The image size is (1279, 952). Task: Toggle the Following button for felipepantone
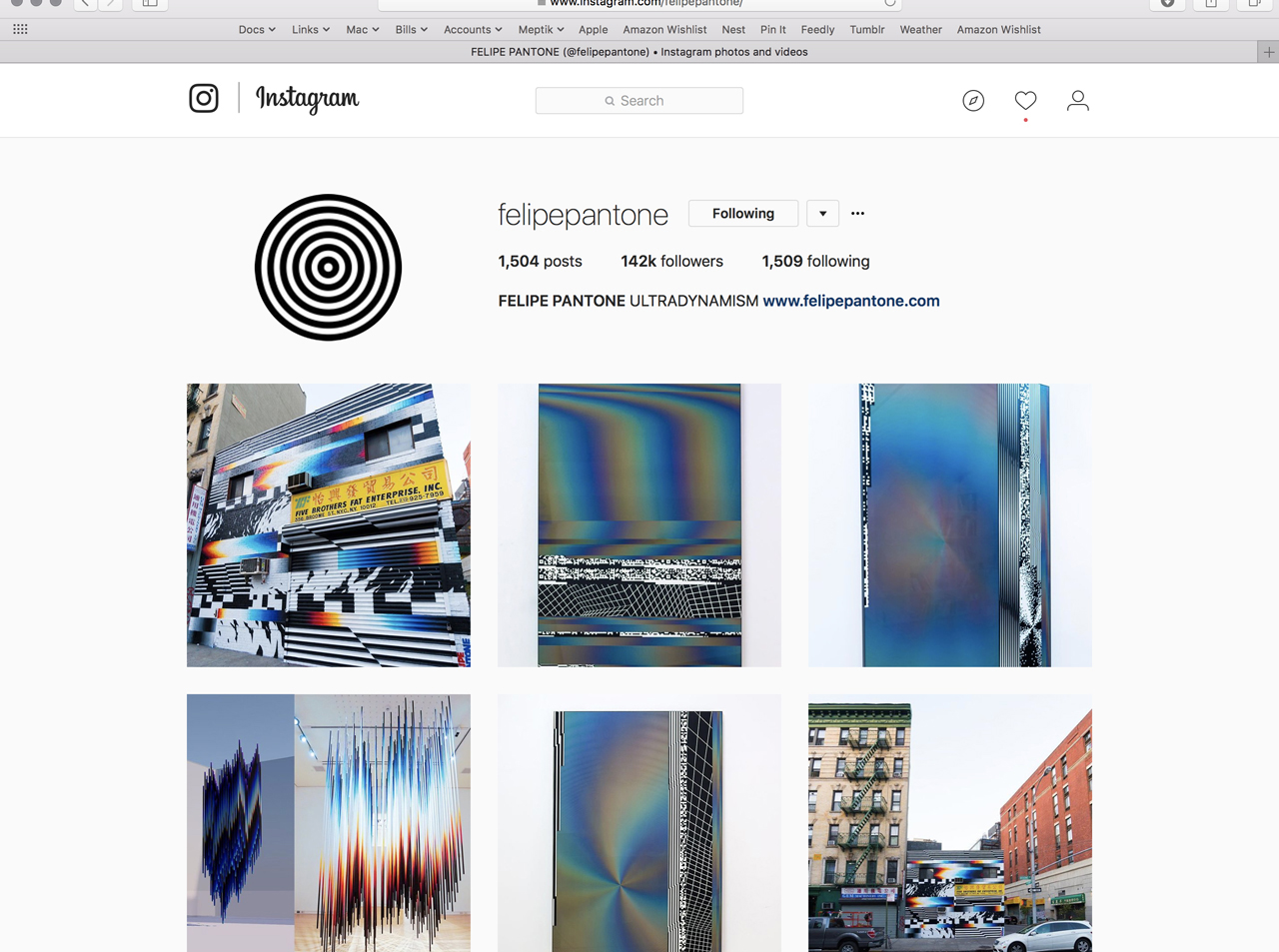(742, 214)
